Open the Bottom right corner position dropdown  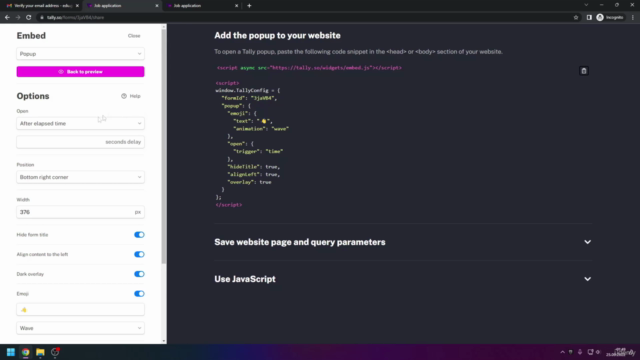[80, 177]
